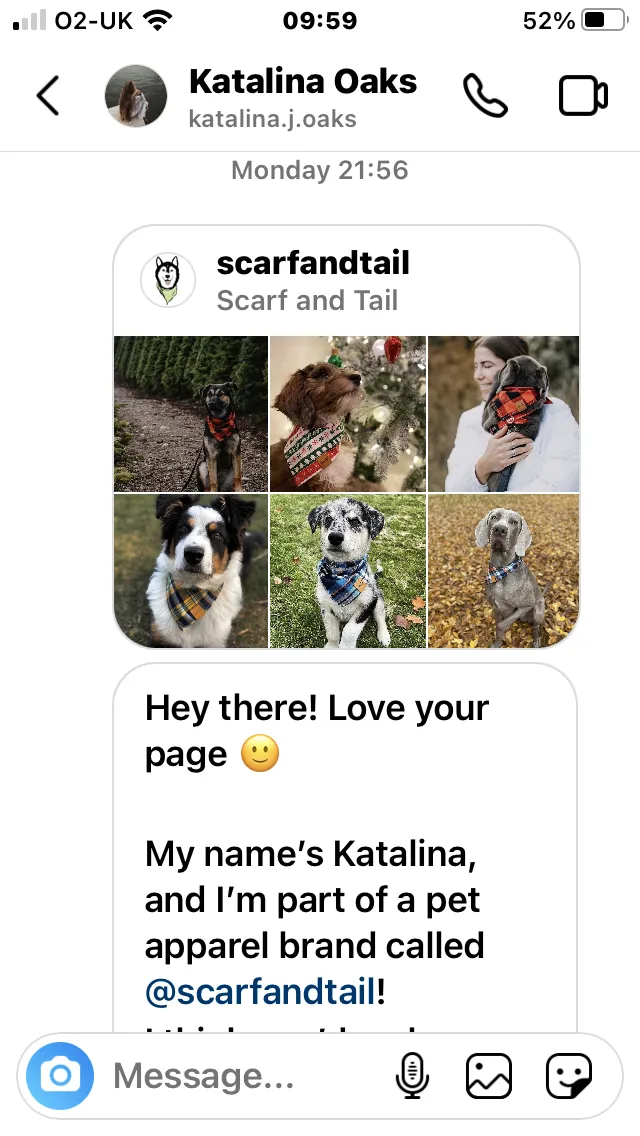The height and width of the screenshot is (1136, 640).
Task: View the dog on forest path photo
Action: coord(191,414)
